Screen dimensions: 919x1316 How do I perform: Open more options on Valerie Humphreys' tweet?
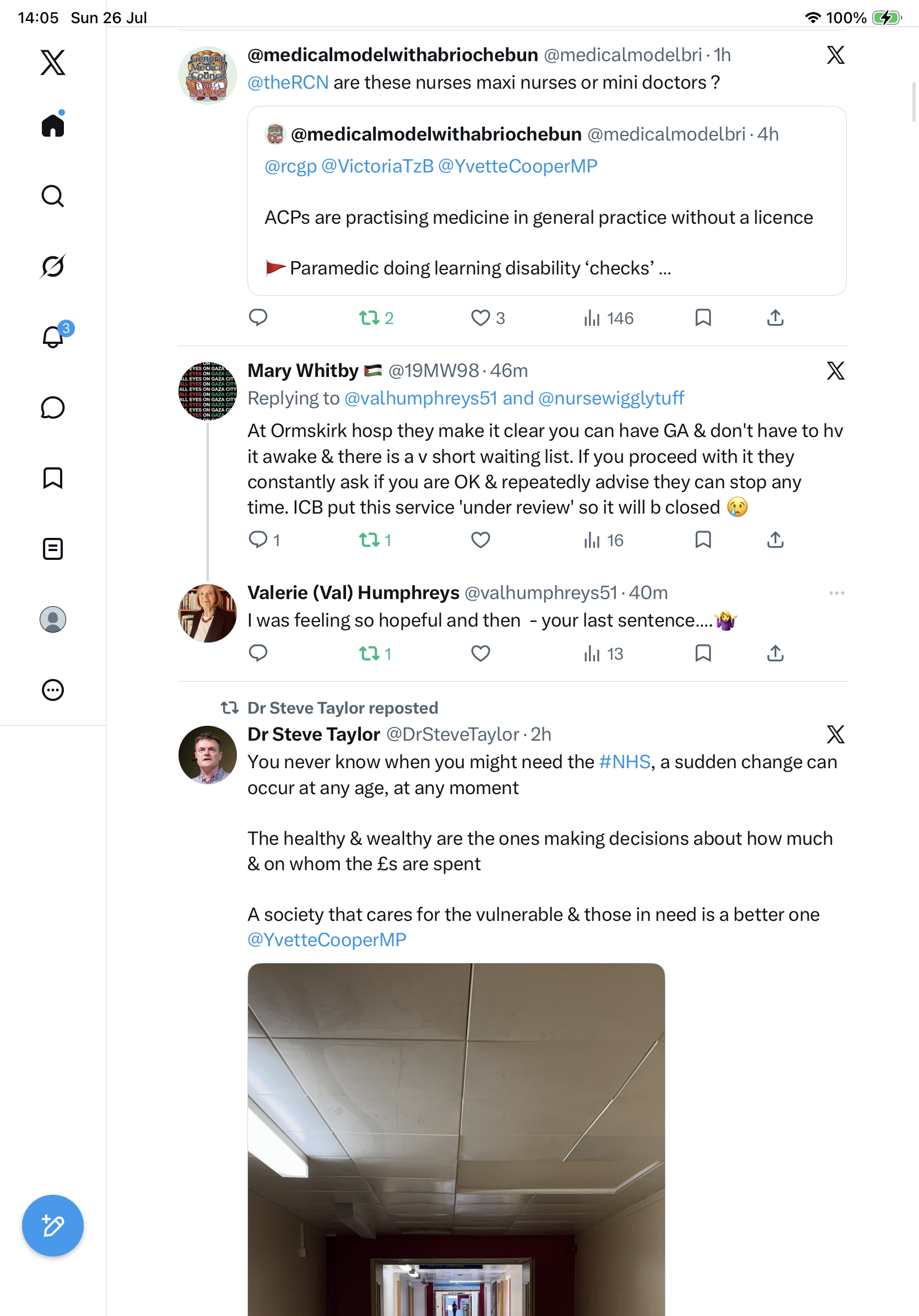(836, 592)
